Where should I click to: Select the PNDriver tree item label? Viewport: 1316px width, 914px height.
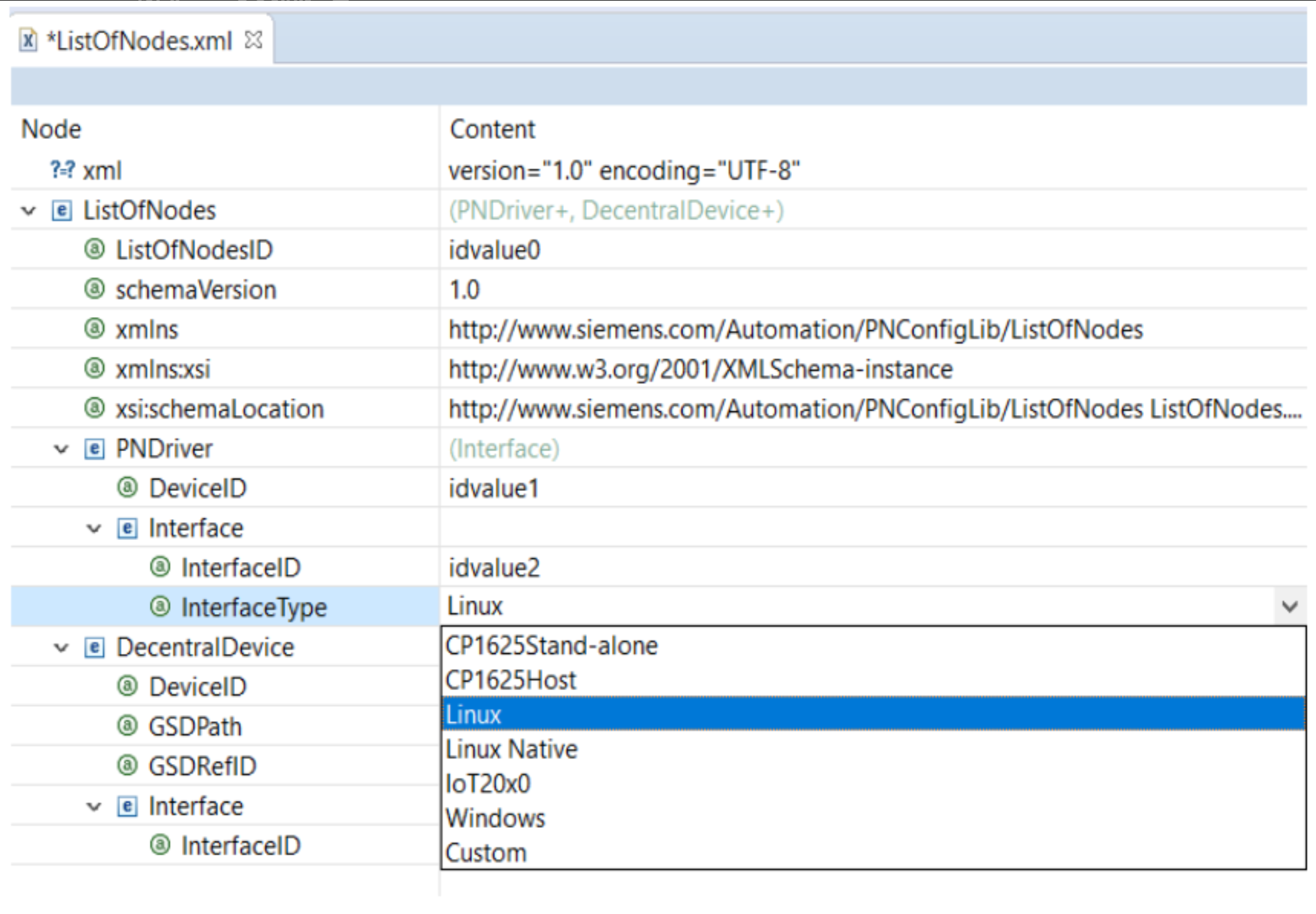pyautogui.click(x=165, y=449)
